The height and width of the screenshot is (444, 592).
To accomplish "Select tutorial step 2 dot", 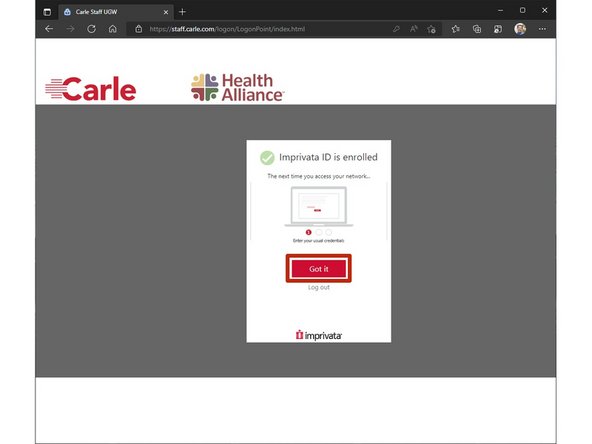I will tap(319, 232).
